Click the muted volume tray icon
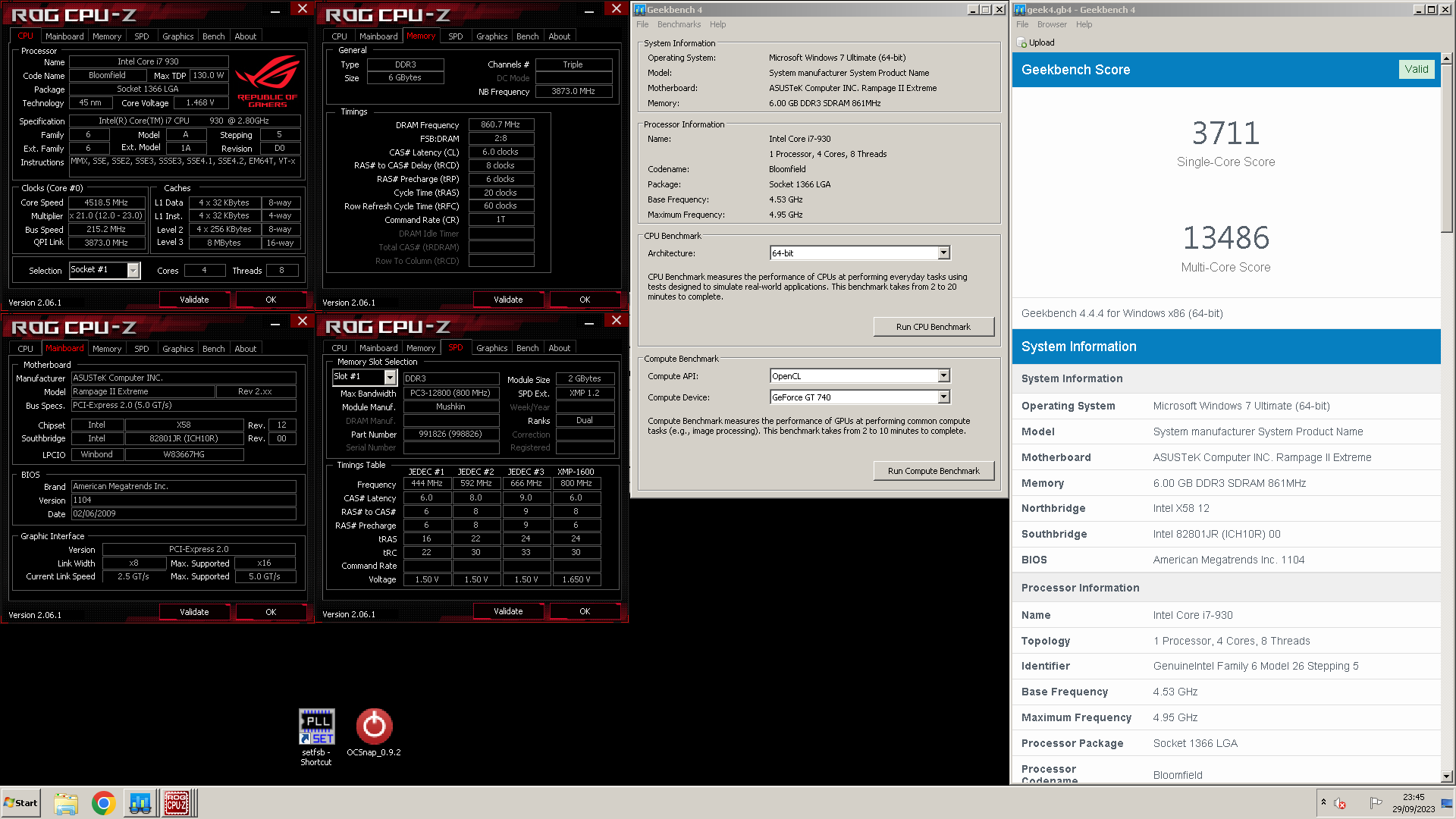The image size is (1456, 819). (1340, 803)
